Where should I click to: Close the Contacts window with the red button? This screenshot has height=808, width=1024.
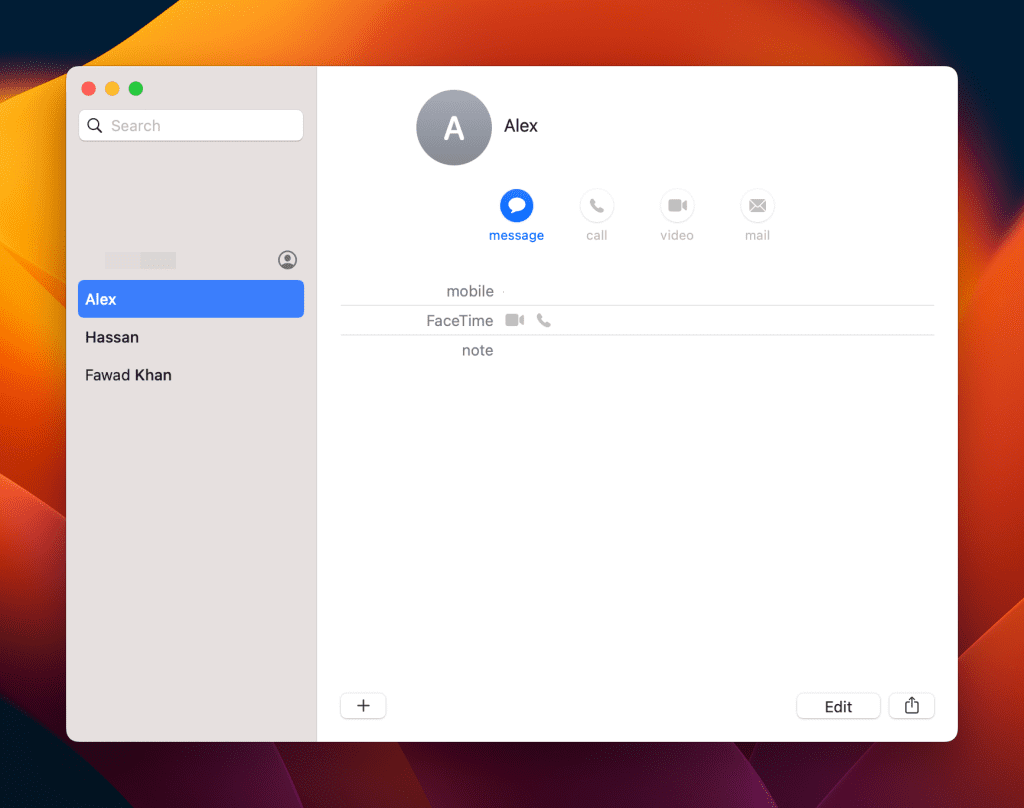[89, 89]
